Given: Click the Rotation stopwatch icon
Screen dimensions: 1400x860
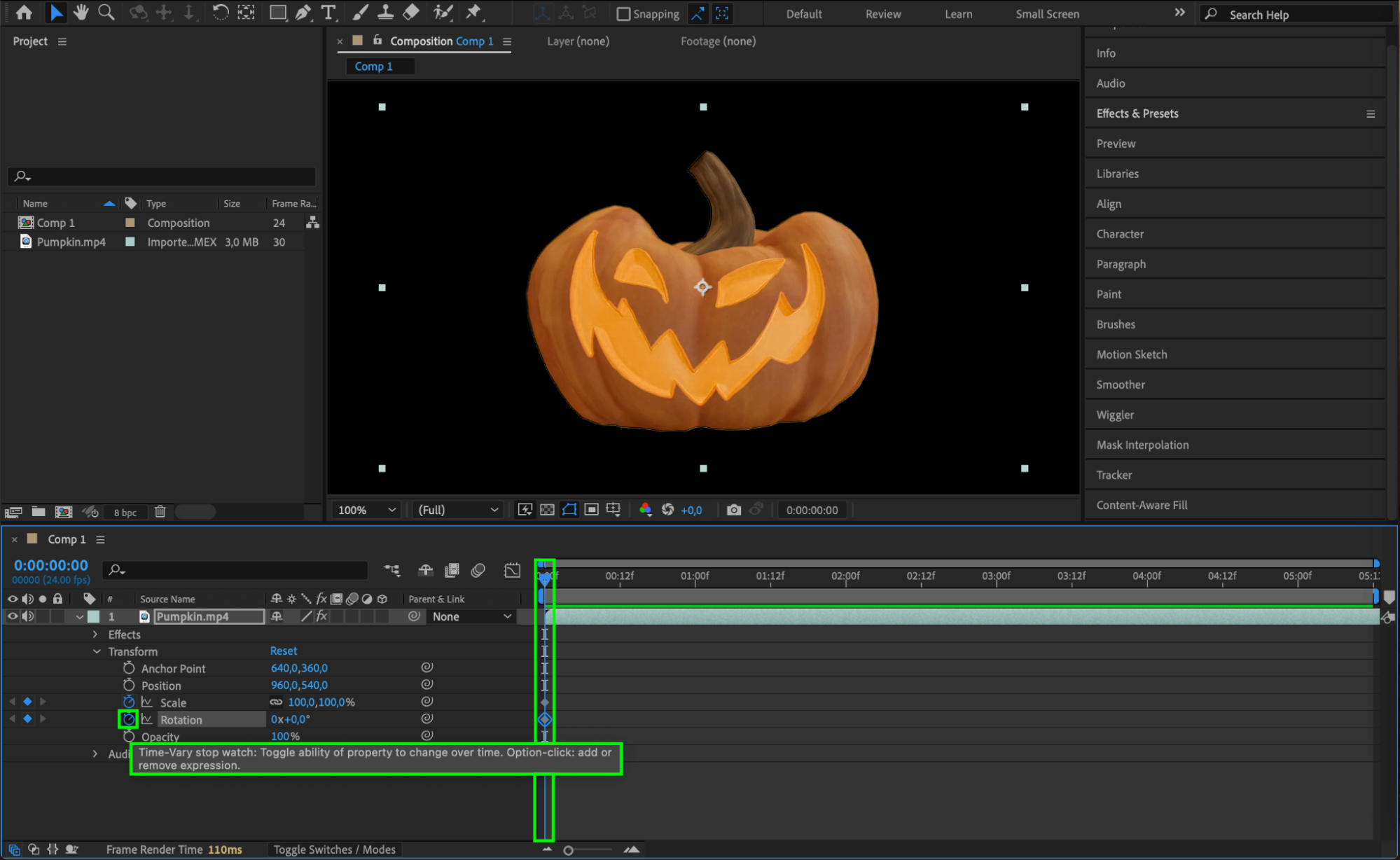Looking at the screenshot, I should click(128, 719).
